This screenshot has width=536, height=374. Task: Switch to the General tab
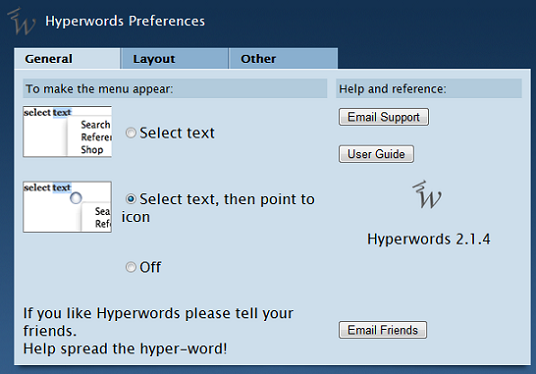point(67,59)
